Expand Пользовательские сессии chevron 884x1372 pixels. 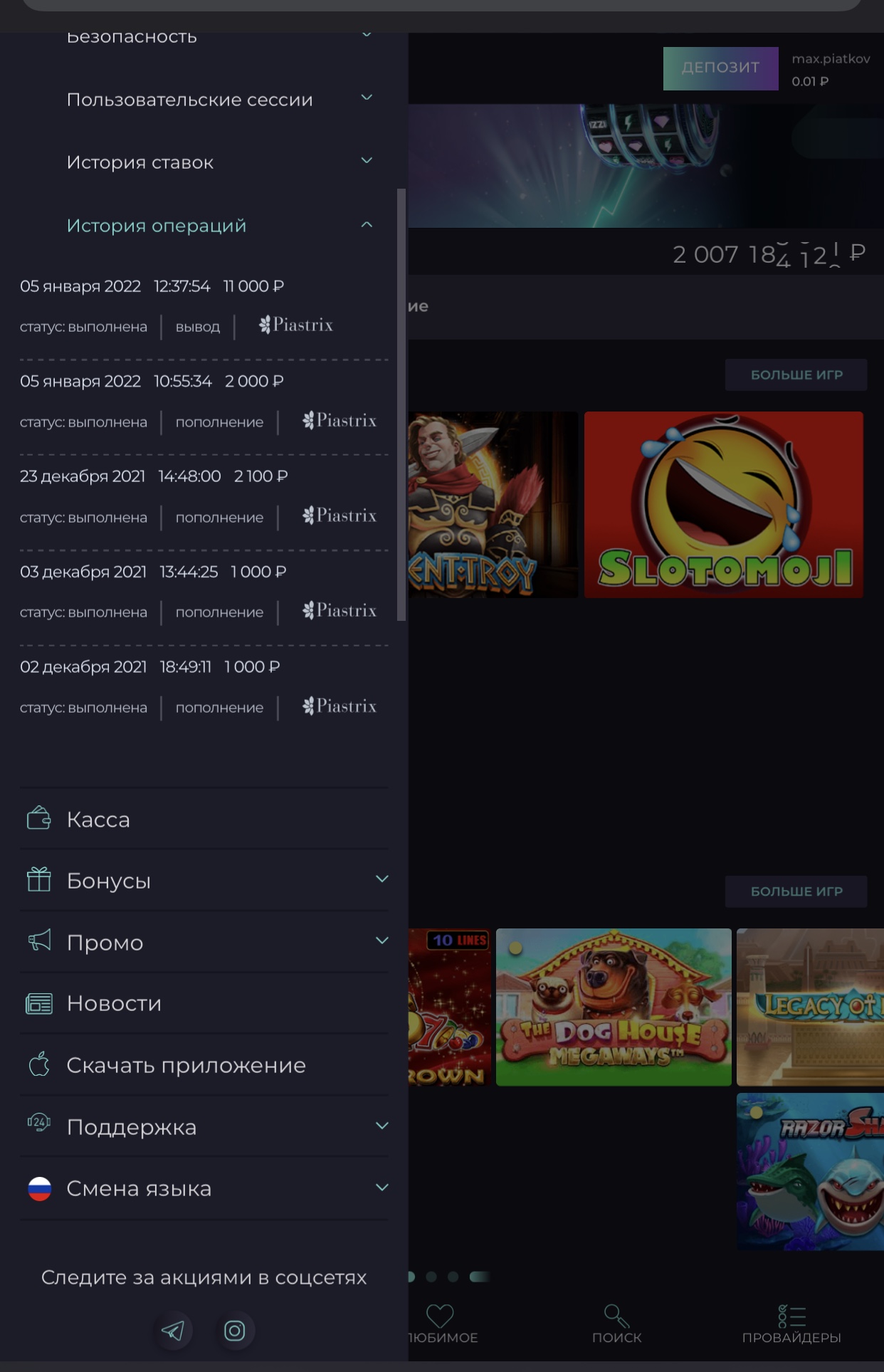(x=367, y=98)
